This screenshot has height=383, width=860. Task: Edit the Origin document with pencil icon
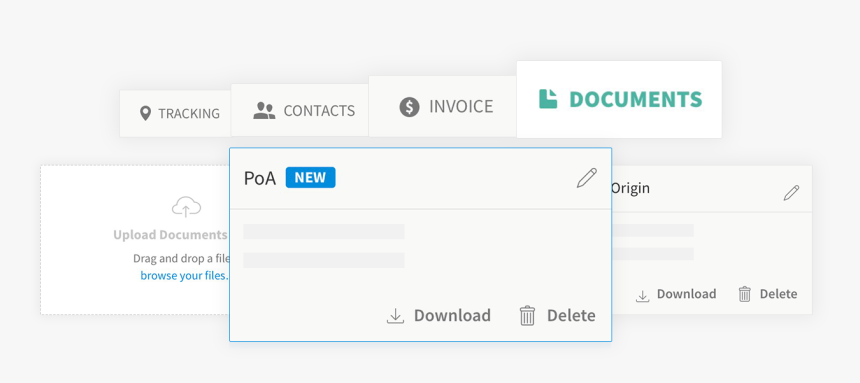(791, 193)
